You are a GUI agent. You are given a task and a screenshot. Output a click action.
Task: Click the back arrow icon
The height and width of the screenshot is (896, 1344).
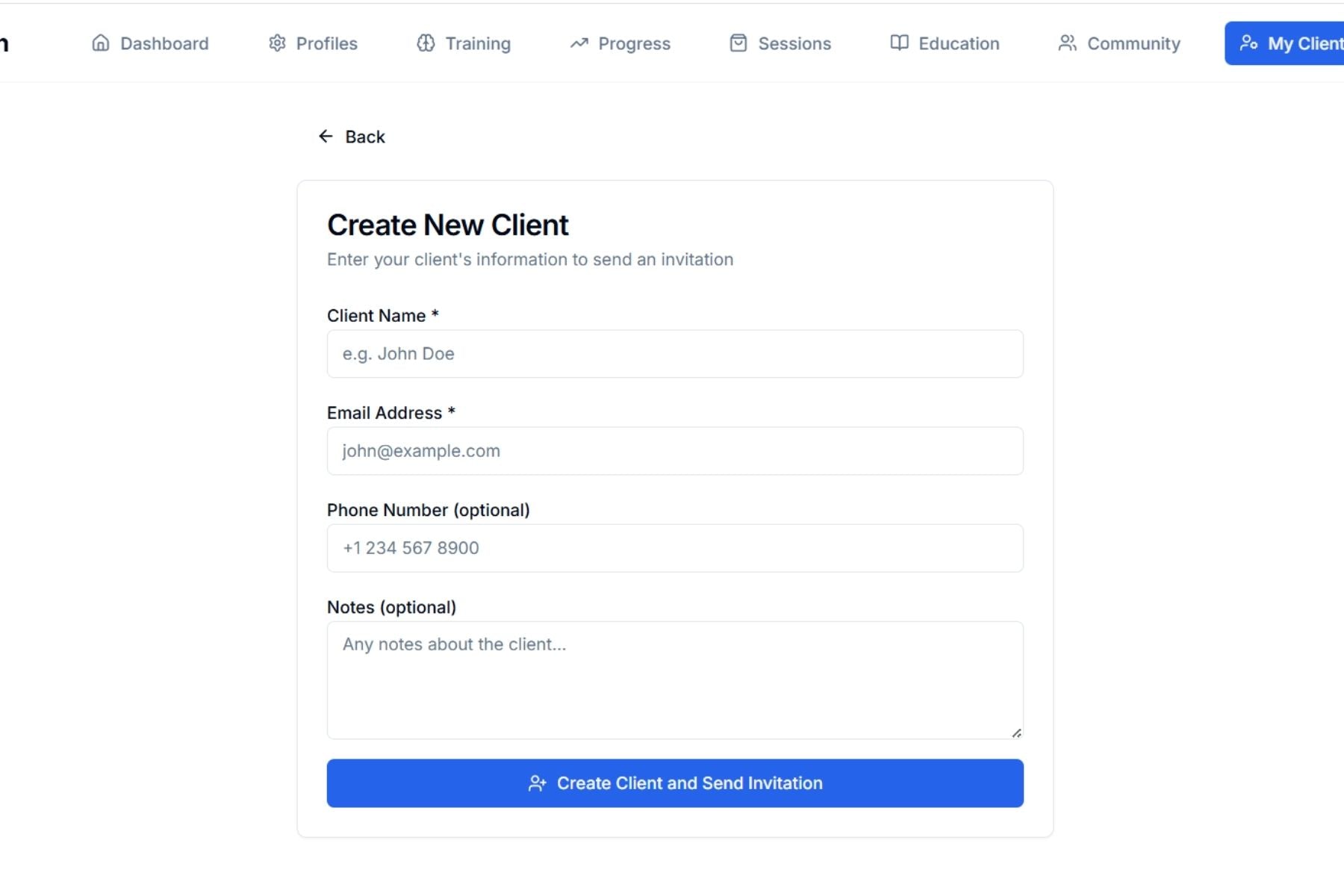[x=326, y=137]
